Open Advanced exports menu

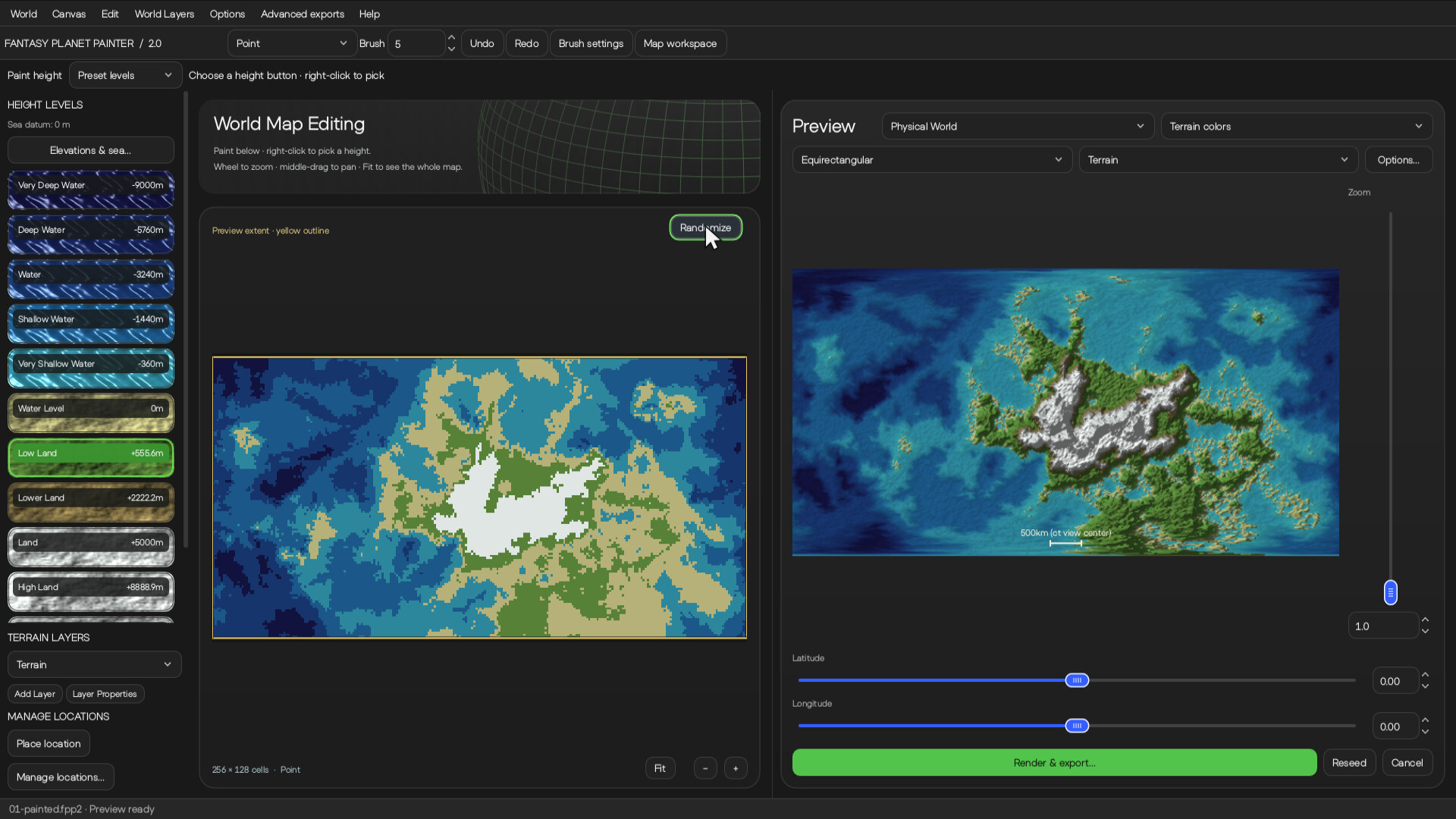[x=303, y=14]
